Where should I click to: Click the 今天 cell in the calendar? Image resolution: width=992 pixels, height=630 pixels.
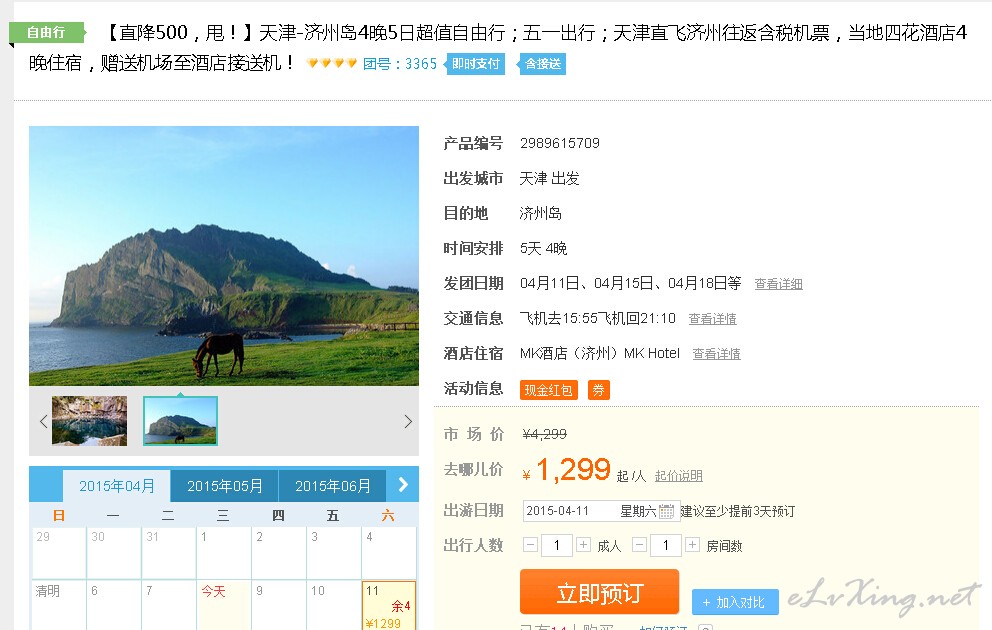tap(224, 605)
